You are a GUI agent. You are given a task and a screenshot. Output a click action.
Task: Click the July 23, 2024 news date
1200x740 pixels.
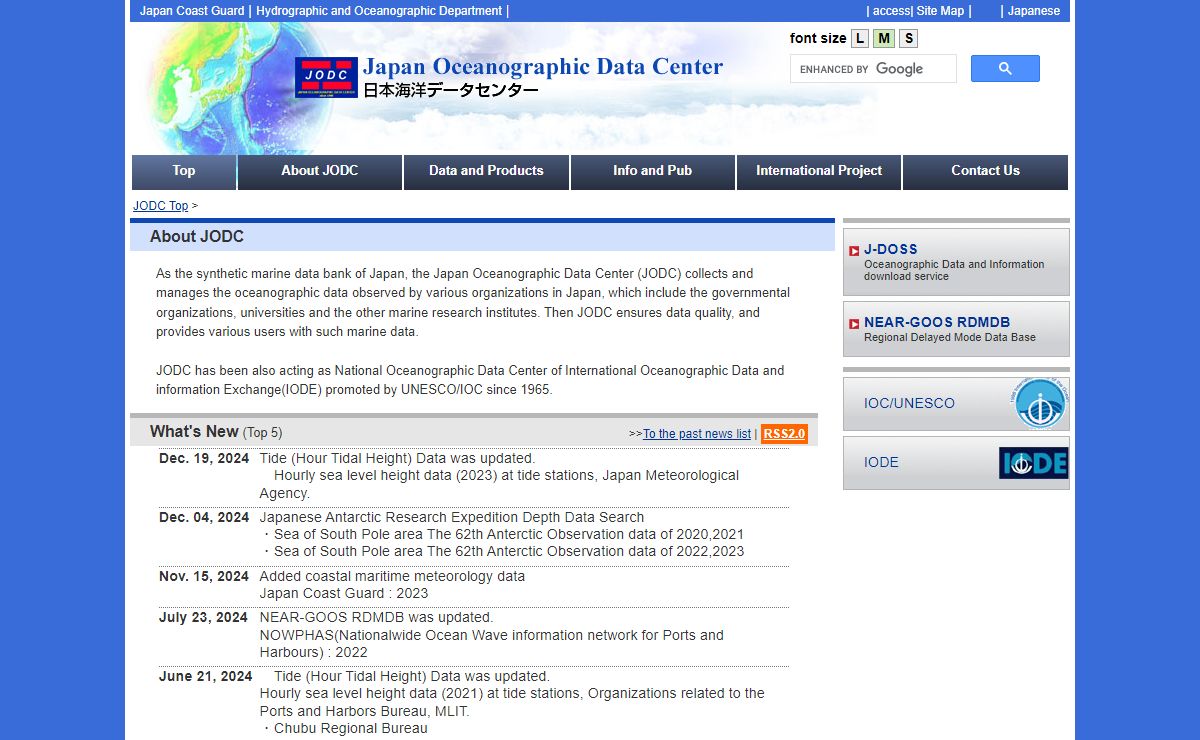(x=203, y=617)
